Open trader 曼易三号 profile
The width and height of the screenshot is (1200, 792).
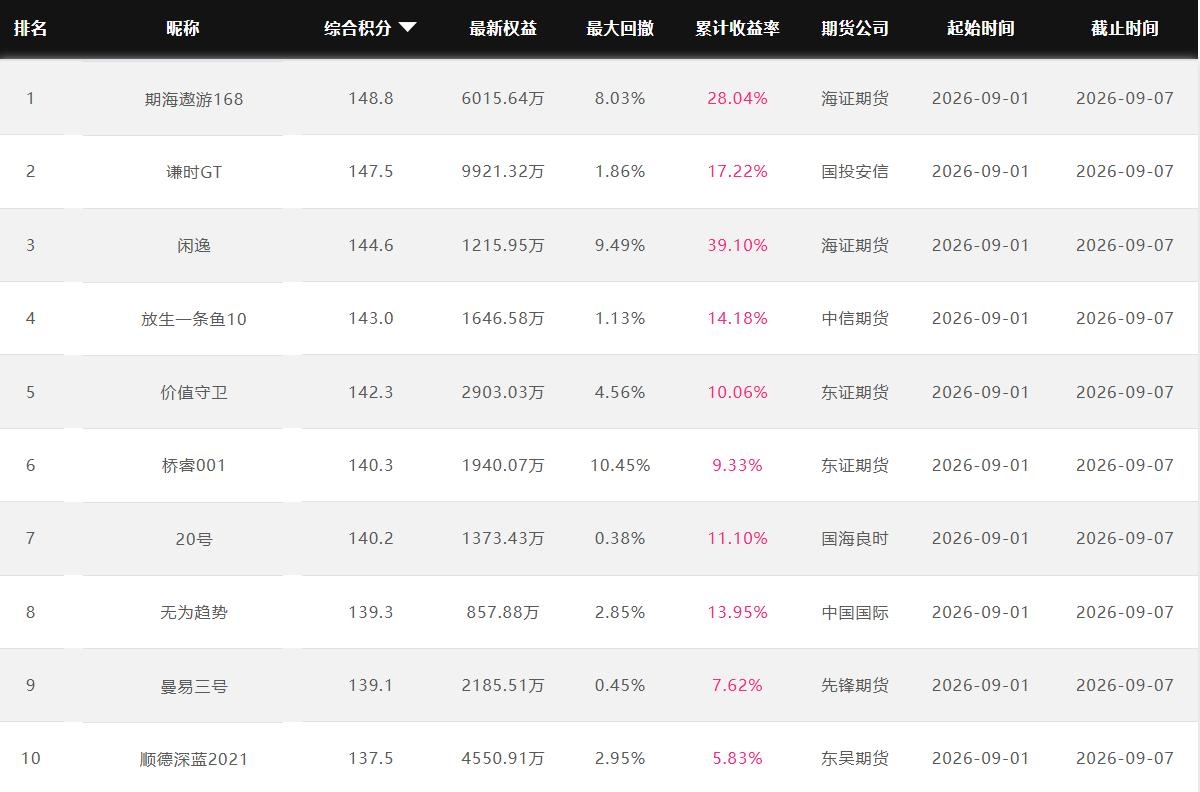coord(194,686)
